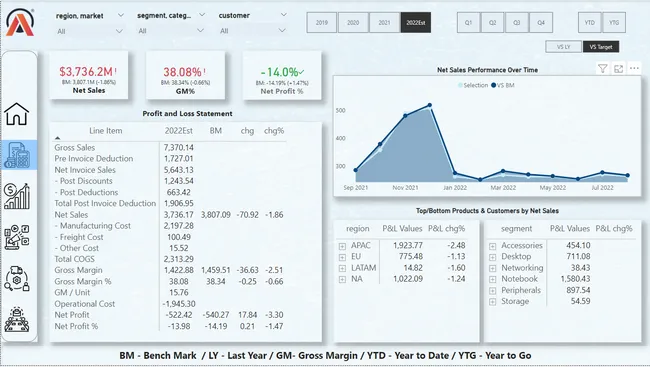Expand the Desktop segment row
The height and width of the screenshot is (367, 650).
point(492,257)
